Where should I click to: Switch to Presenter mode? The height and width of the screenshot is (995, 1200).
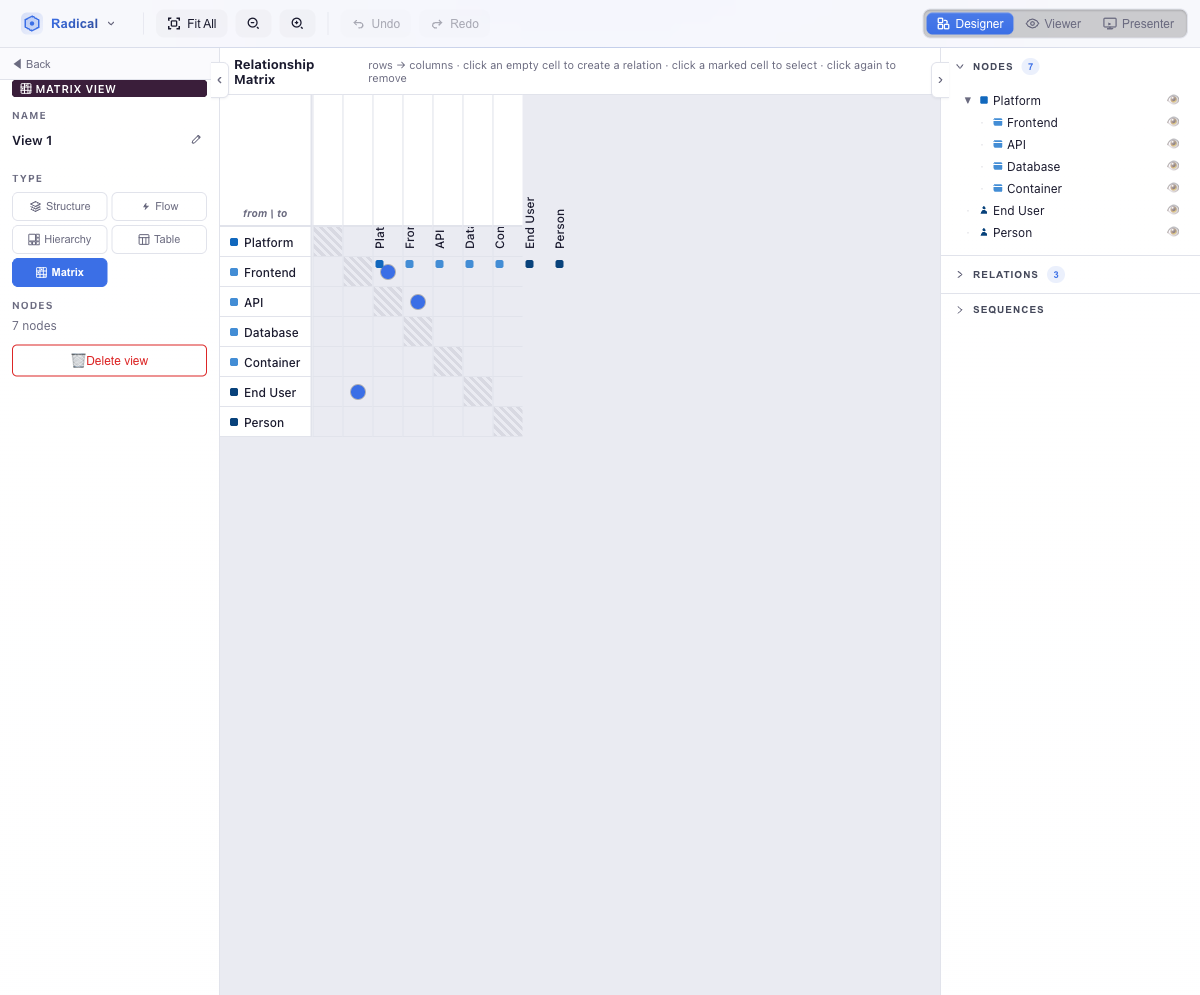click(x=1138, y=23)
